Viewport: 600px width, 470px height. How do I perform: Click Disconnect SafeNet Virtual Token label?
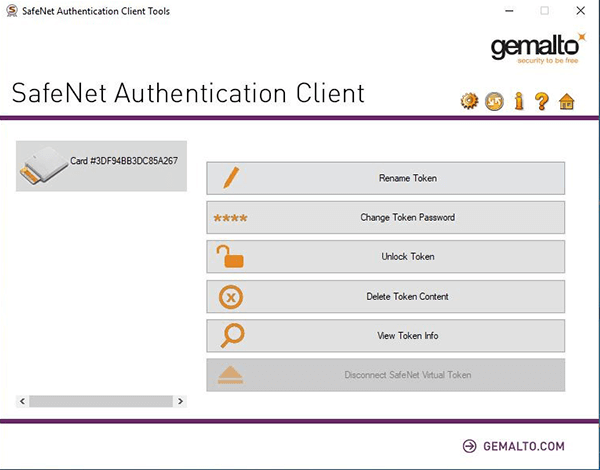[408, 375]
